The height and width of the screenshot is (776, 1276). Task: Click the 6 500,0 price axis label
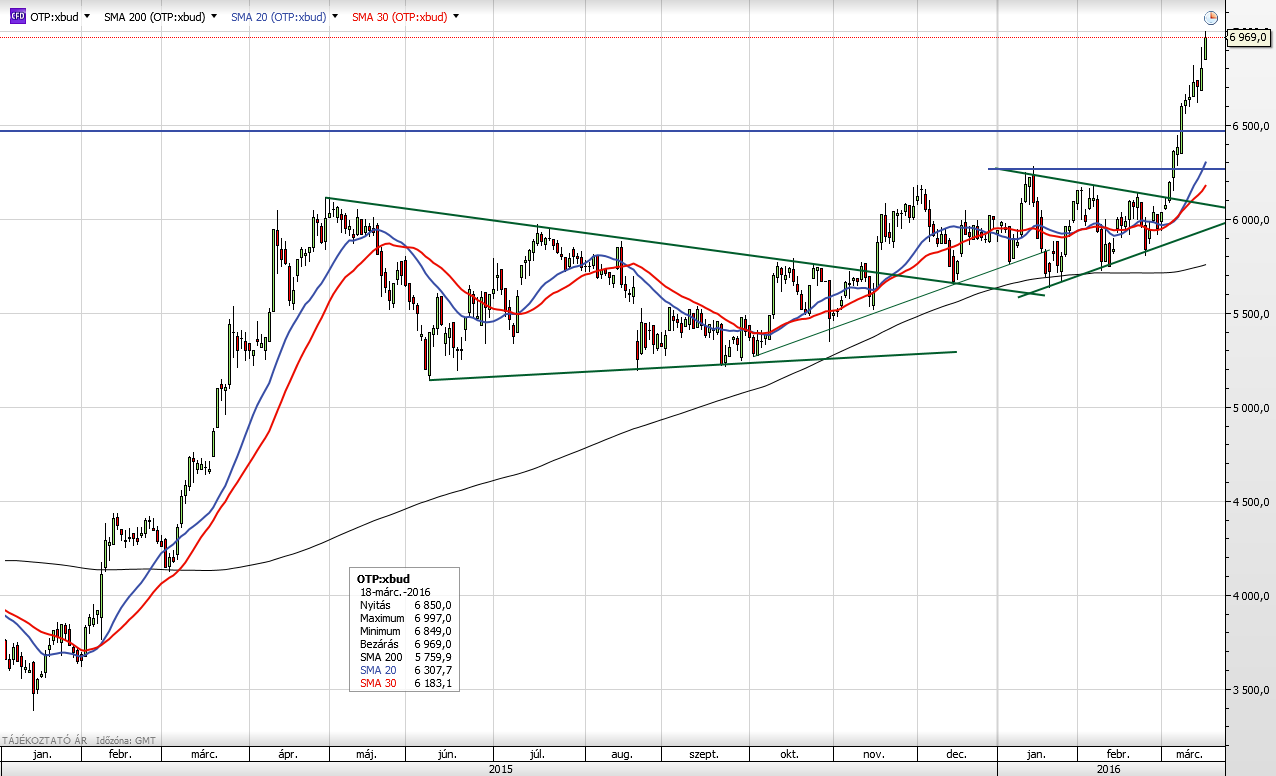[x=1251, y=126]
